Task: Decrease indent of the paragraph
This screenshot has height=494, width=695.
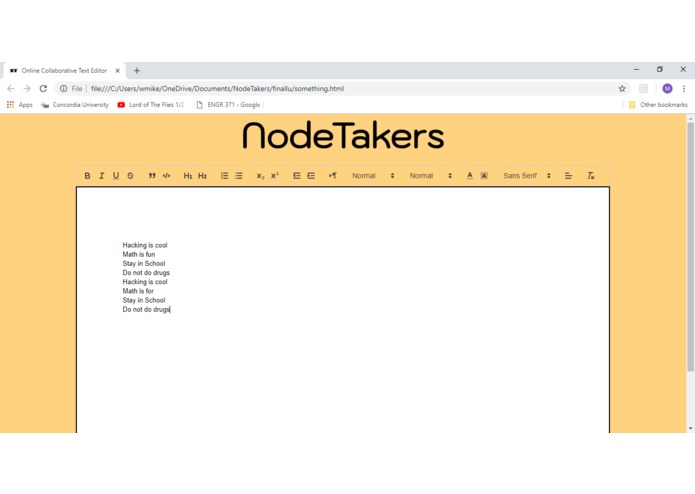Action: [x=297, y=176]
